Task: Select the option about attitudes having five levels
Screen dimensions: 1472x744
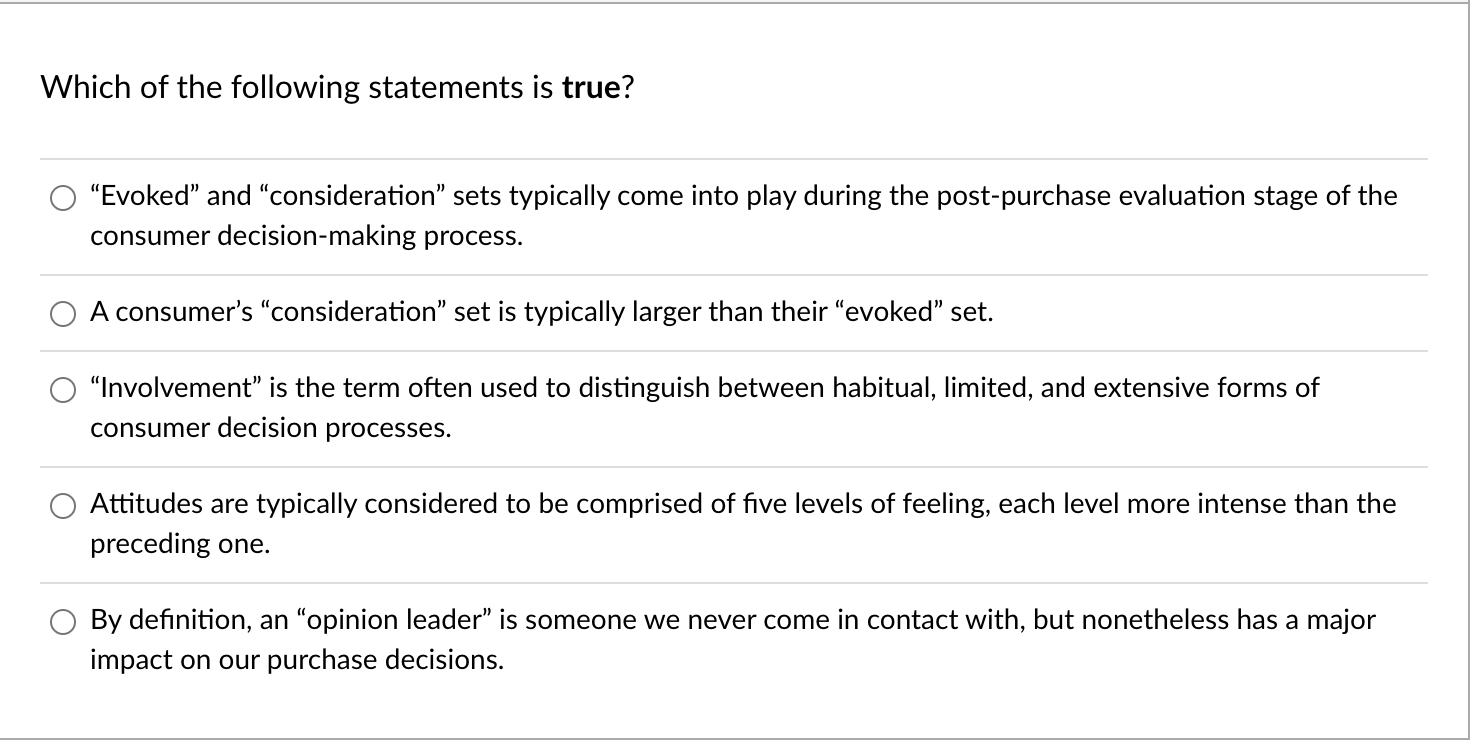Action: [x=62, y=505]
